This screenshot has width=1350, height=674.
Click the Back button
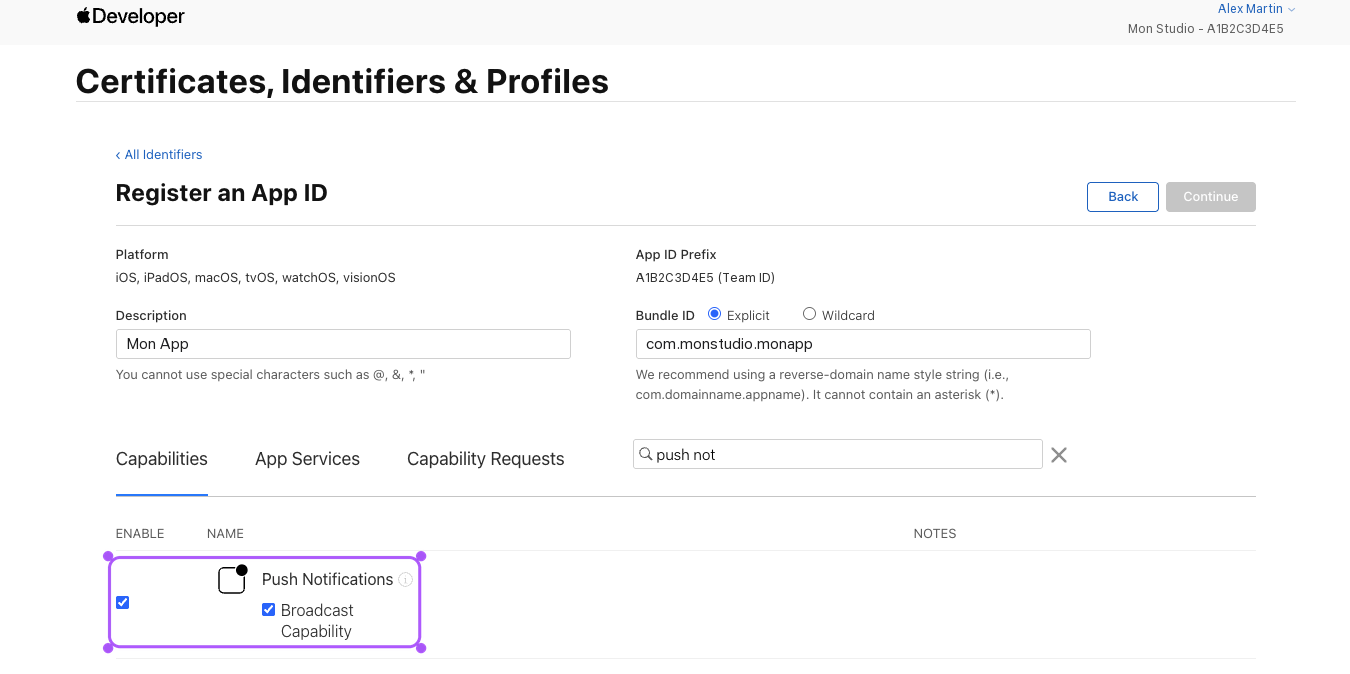click(x=1123, y=197)
